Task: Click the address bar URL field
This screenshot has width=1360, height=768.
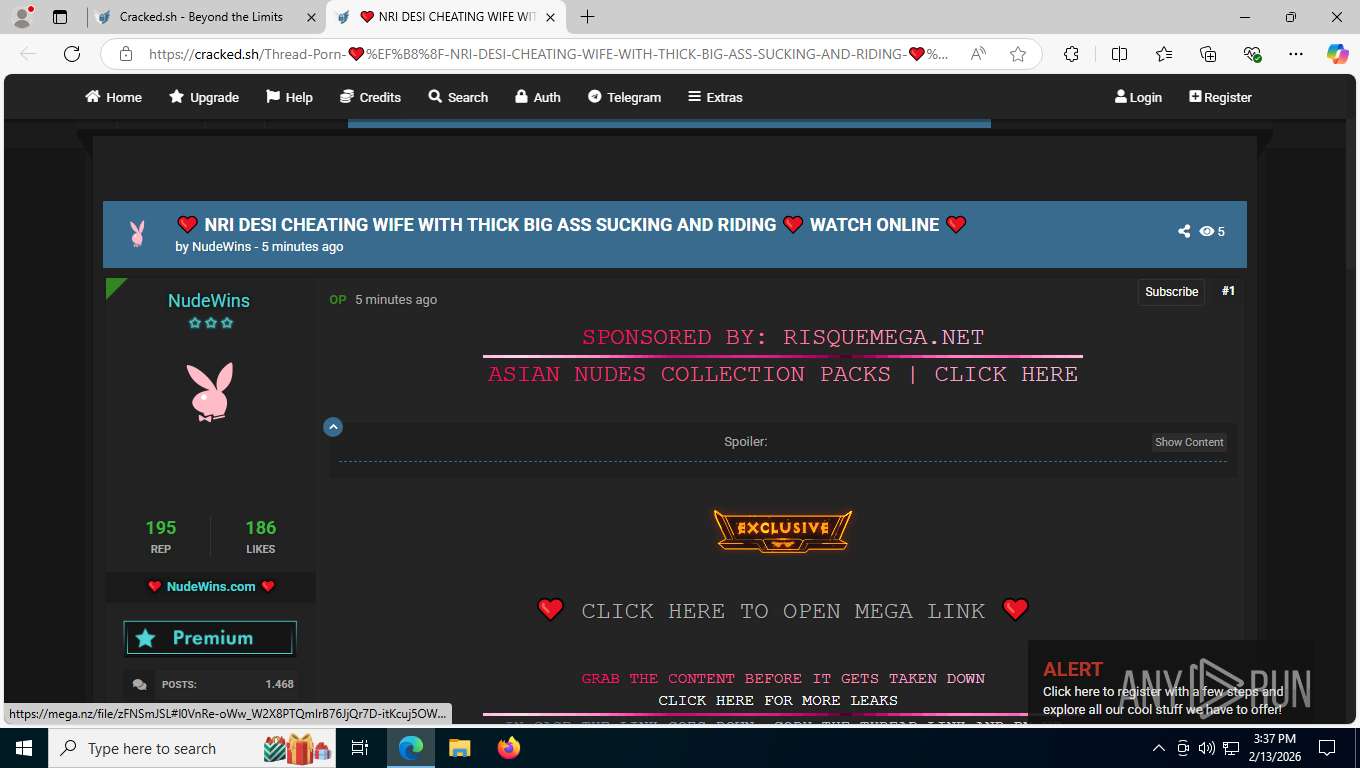Action: coord(548,54)
